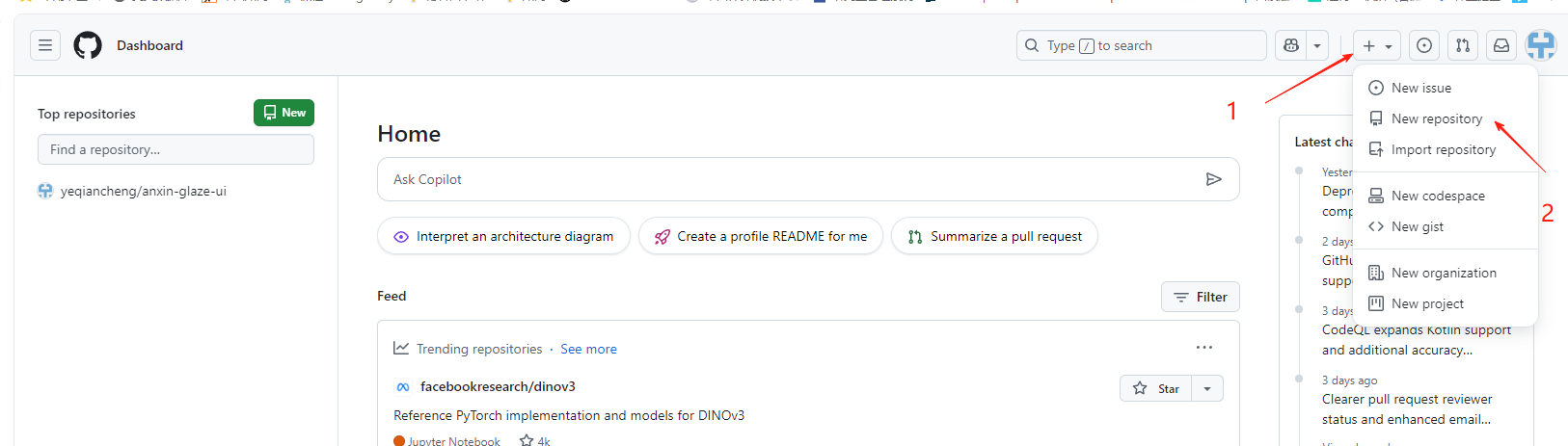Expand the Star lists dropdown arrow
Image resolution: width=1568 pixels, height=446 pixels.
(1207, 388)
